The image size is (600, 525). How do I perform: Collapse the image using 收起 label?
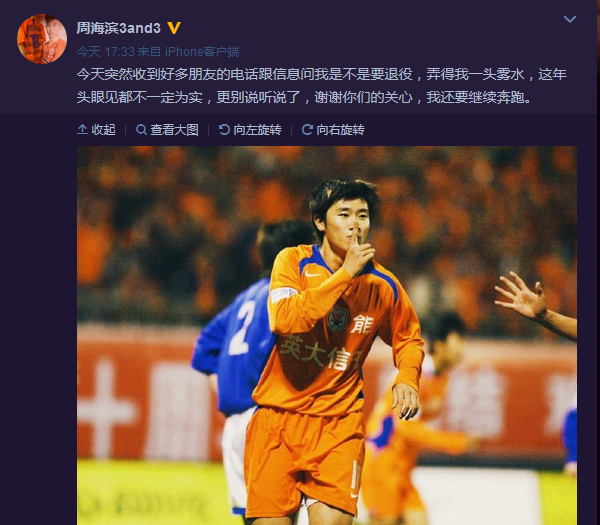tap(103, 130)
